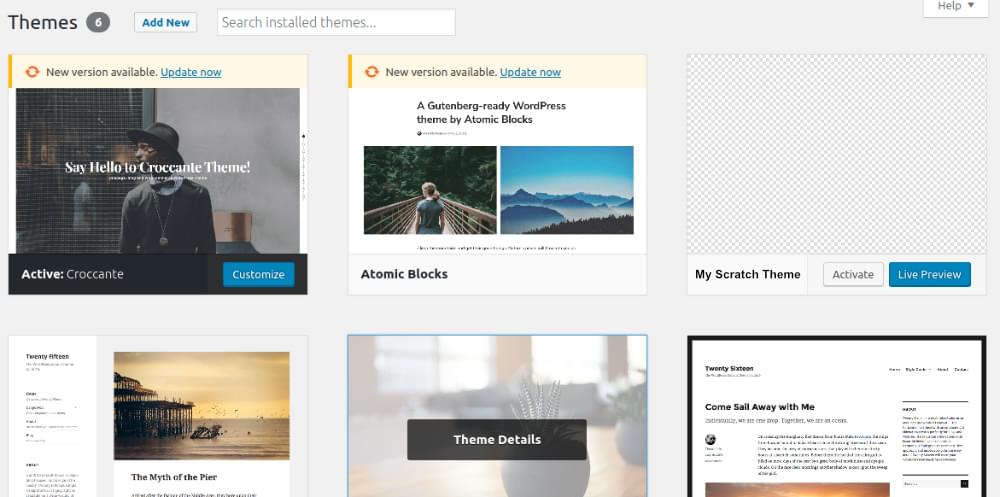Click the Add New theme button
The image size is (1000, 497).
pyautogui.click(x=165, y=22)
